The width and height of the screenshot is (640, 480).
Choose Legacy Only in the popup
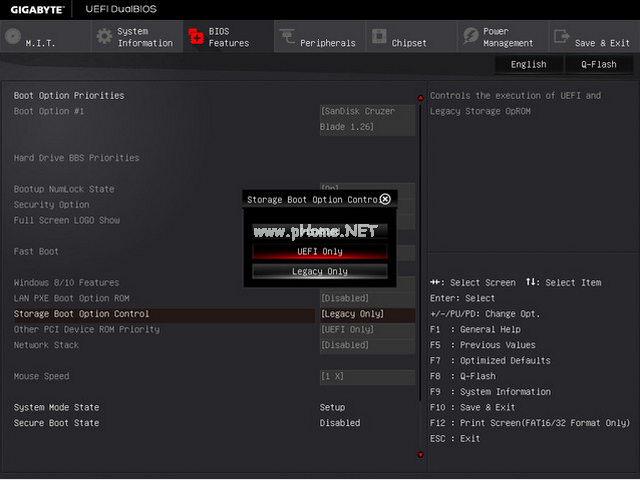point(319,271)
